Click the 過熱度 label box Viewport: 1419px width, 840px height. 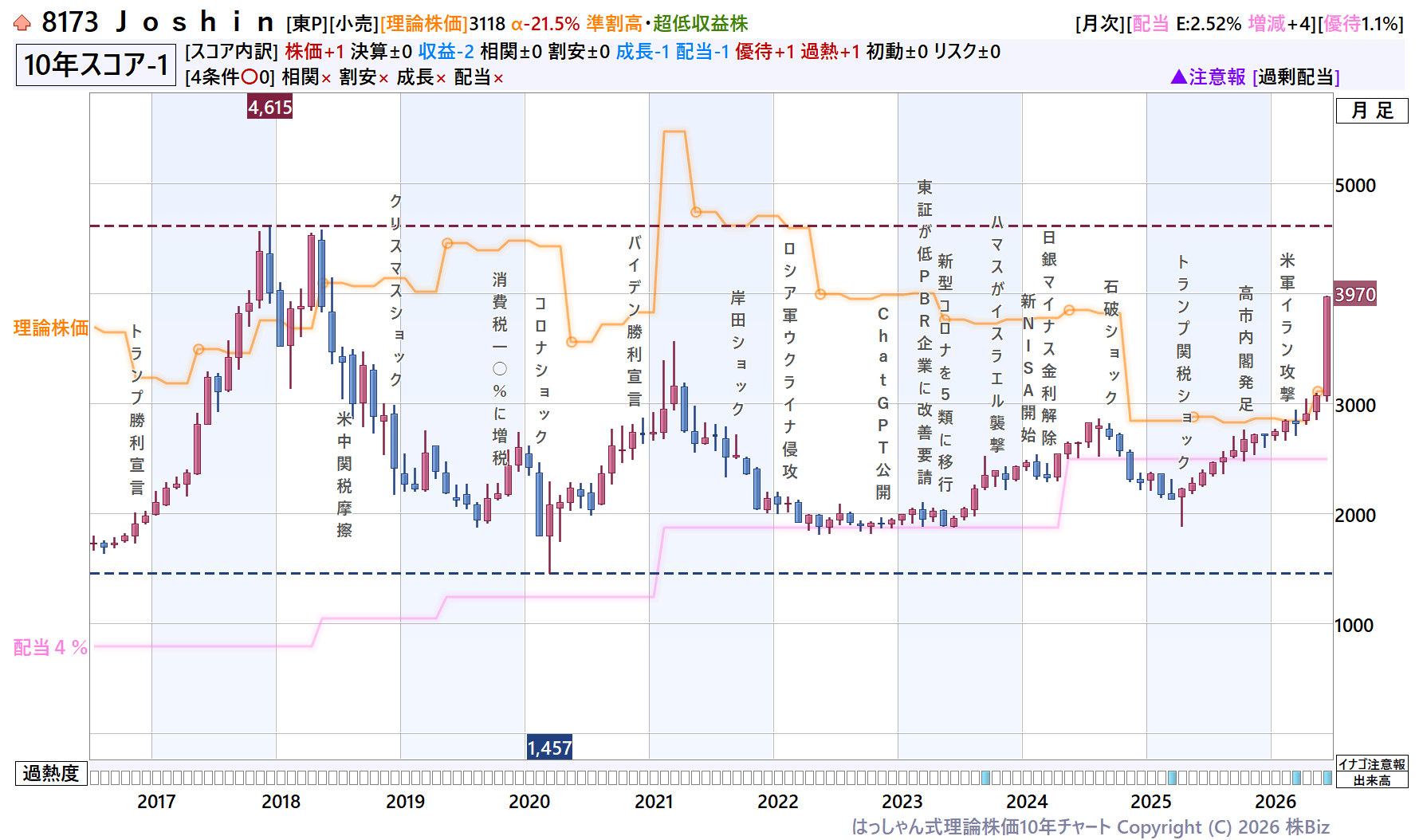point(51,773)
